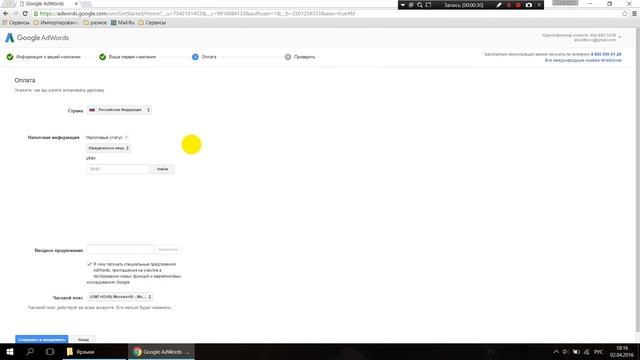Open a new browser tab
This screenshot has height=360, width=640.
(87, 4)
